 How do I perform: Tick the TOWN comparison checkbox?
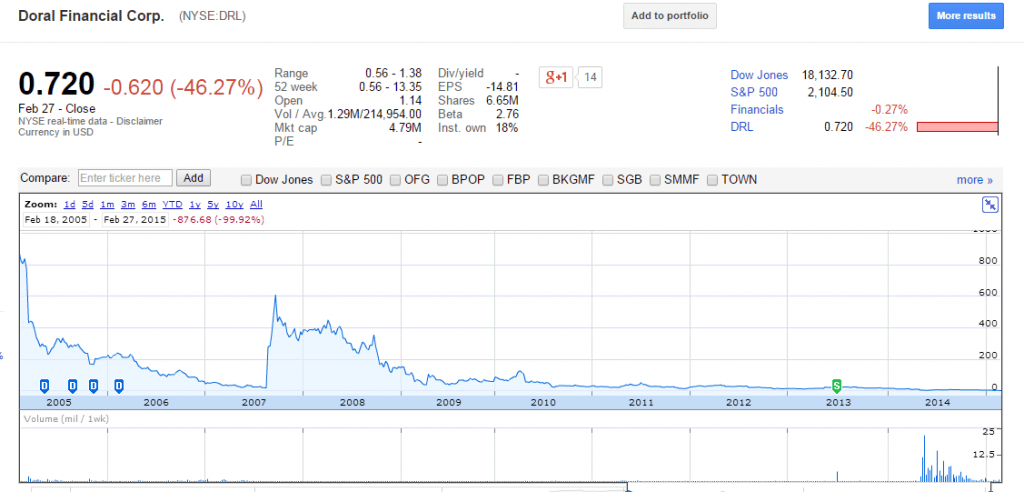pyautogui.click(x=712, y=180)
